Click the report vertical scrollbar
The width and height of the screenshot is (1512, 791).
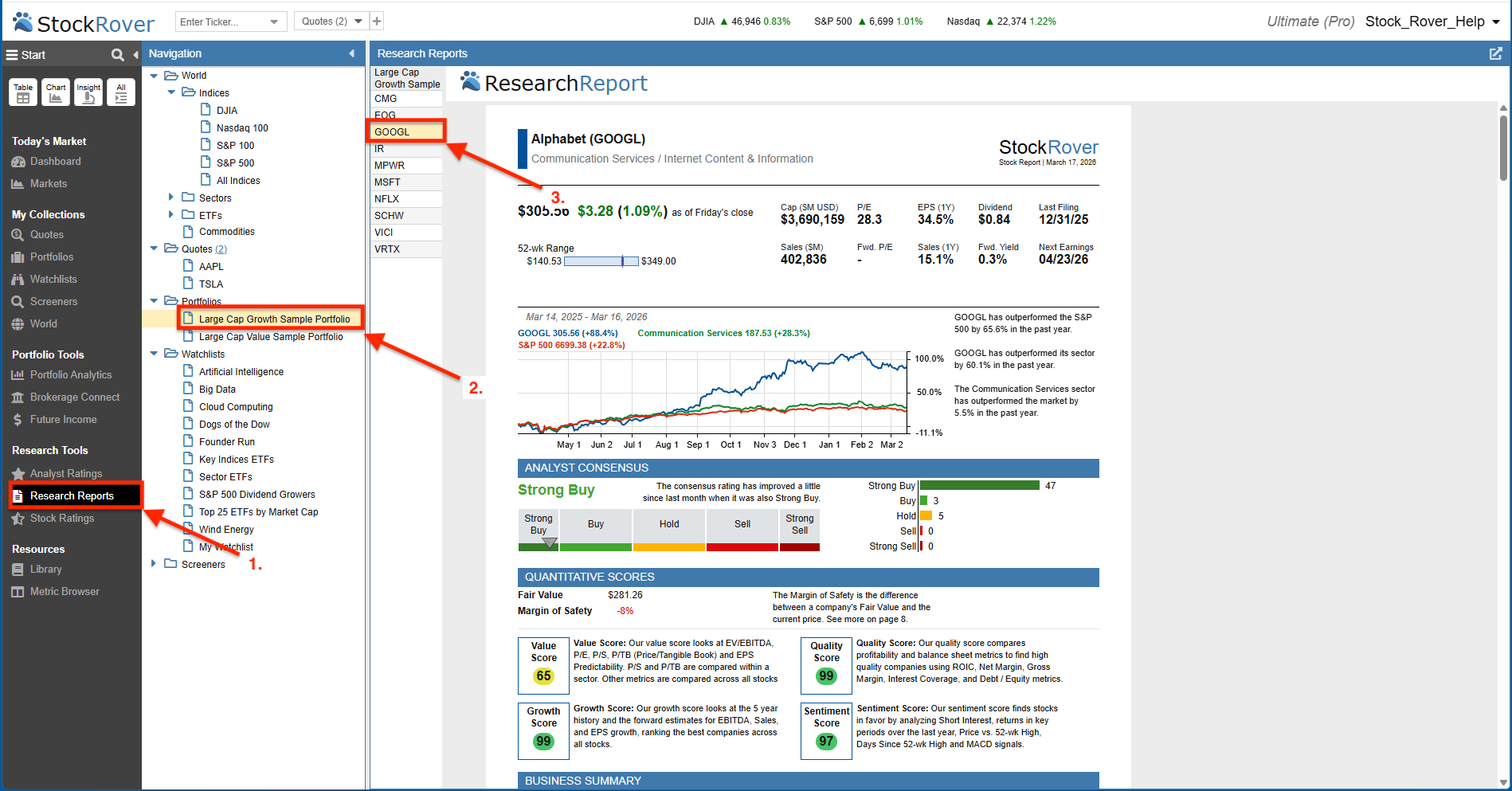click(x=1503, y=148)
